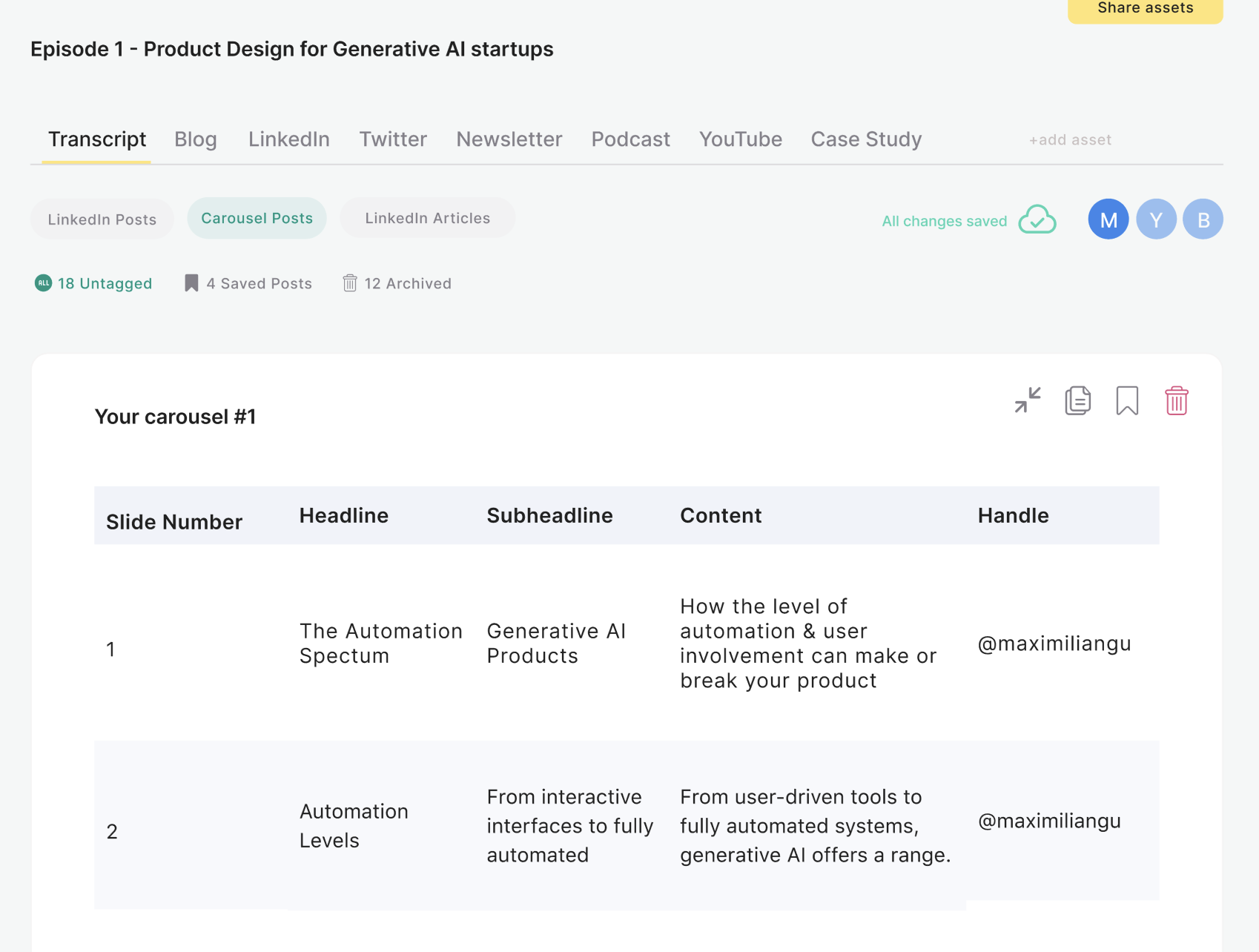Click the all-changes-saved cloud icon
The image size is (1259, 952).
point(1037,219)
